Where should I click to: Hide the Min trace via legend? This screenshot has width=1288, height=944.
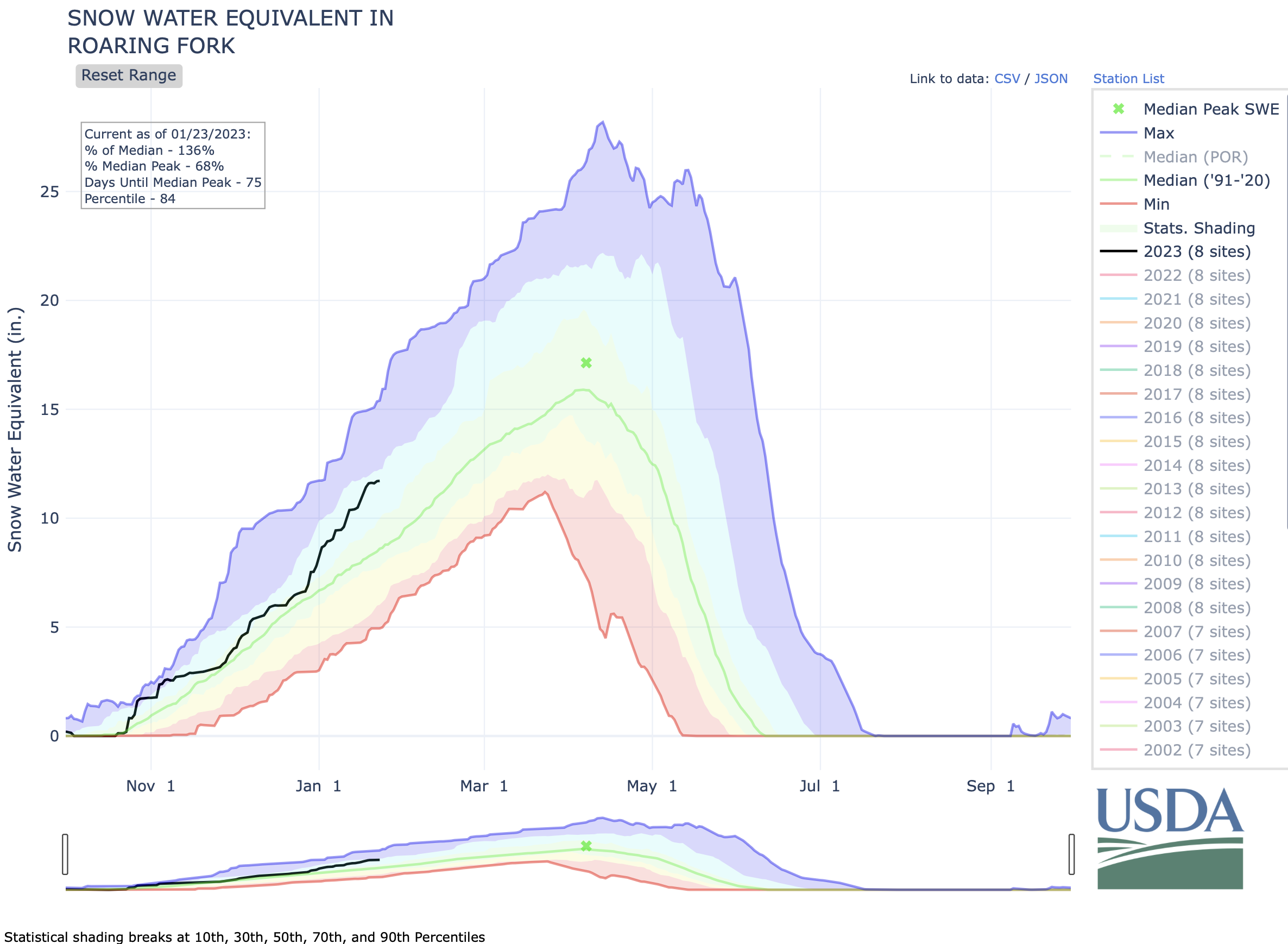click(x=1156, y=204)
